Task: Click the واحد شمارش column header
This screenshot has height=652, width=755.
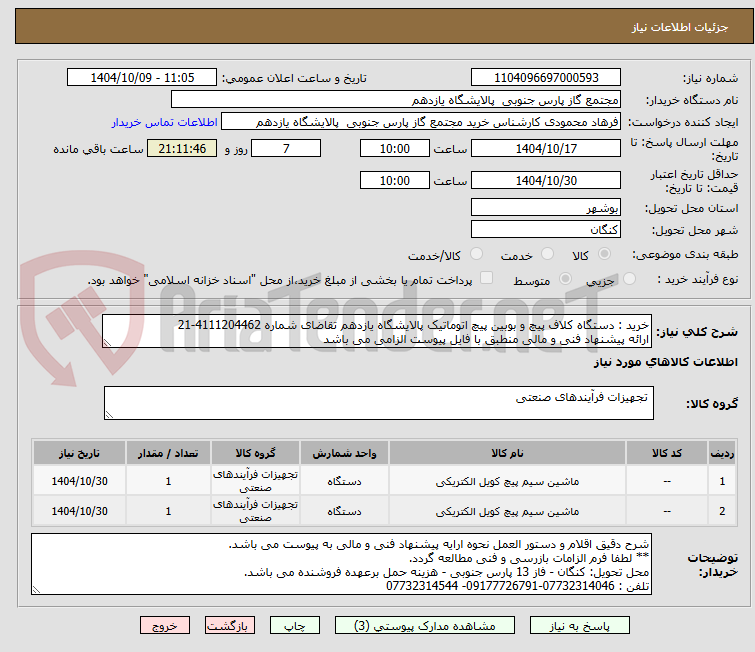Action: [x=344, y=453]
